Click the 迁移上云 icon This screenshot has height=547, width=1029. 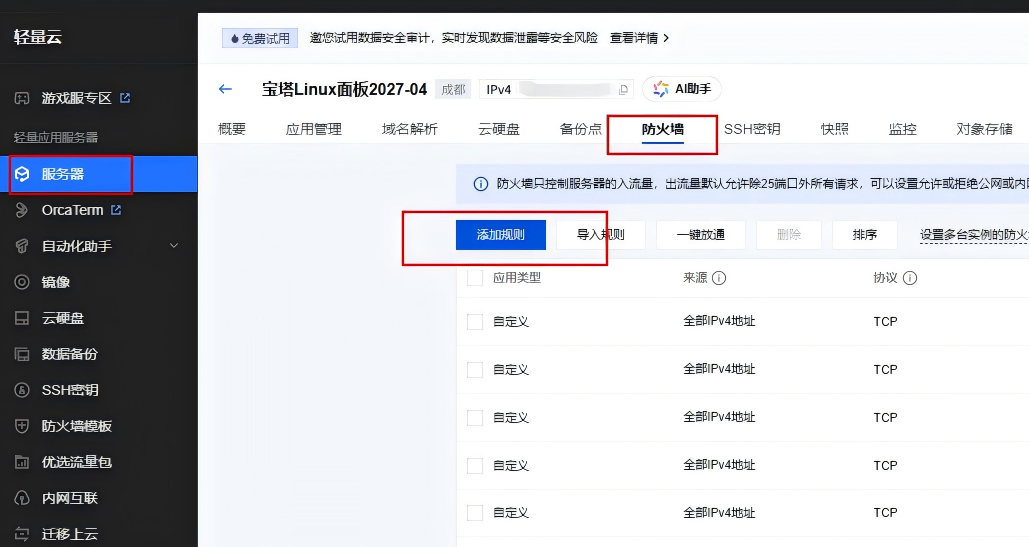pos(22,534)
